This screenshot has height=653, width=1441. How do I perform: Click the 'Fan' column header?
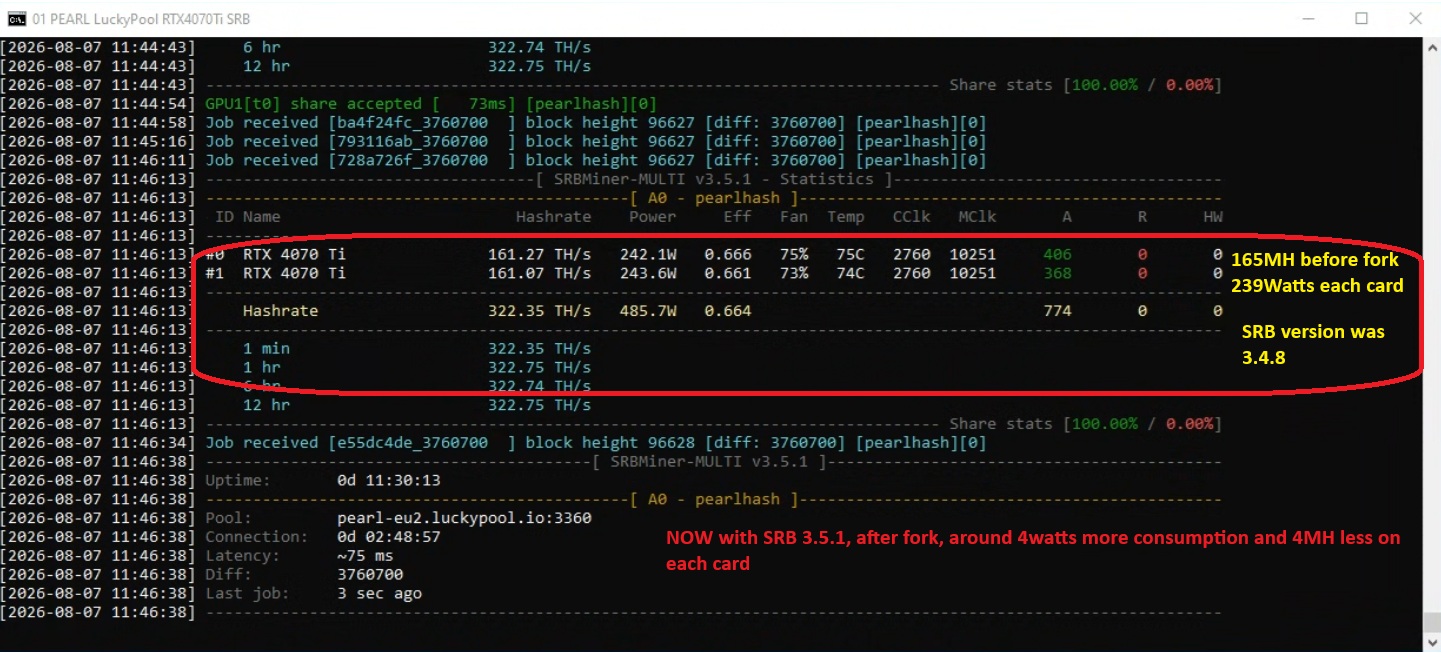pyautogui.click(x=794, y=217)
